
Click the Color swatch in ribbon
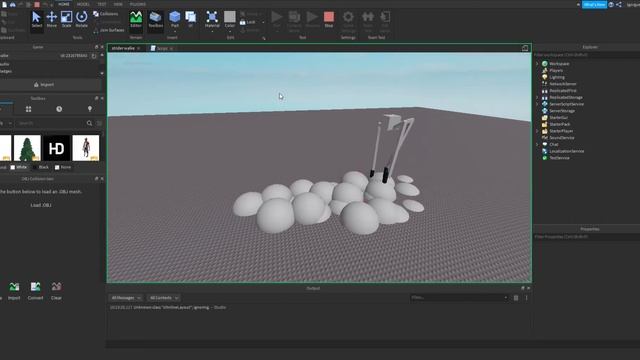click(x=230, y=17)
